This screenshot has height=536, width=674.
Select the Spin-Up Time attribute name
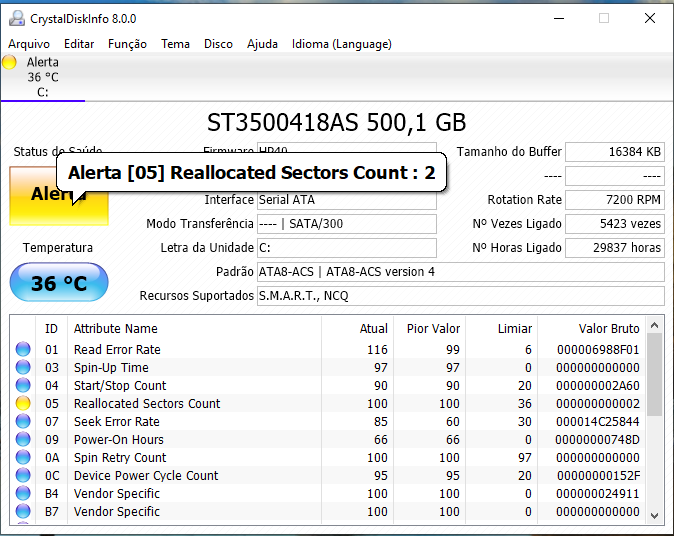coord(111,368)
